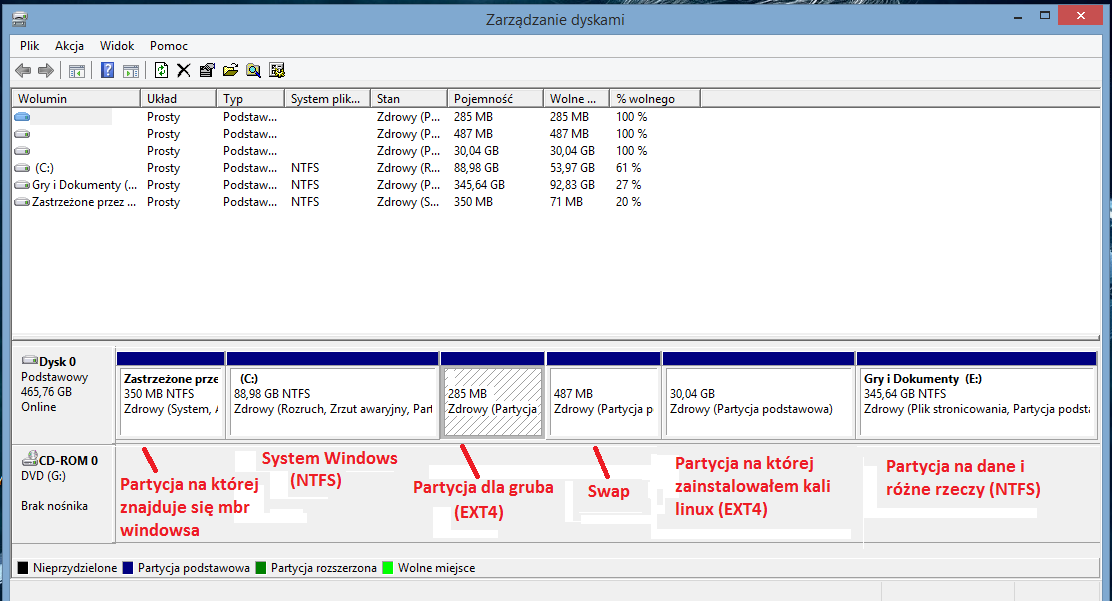Click the settings list toolbar icon

coord(277,70)
